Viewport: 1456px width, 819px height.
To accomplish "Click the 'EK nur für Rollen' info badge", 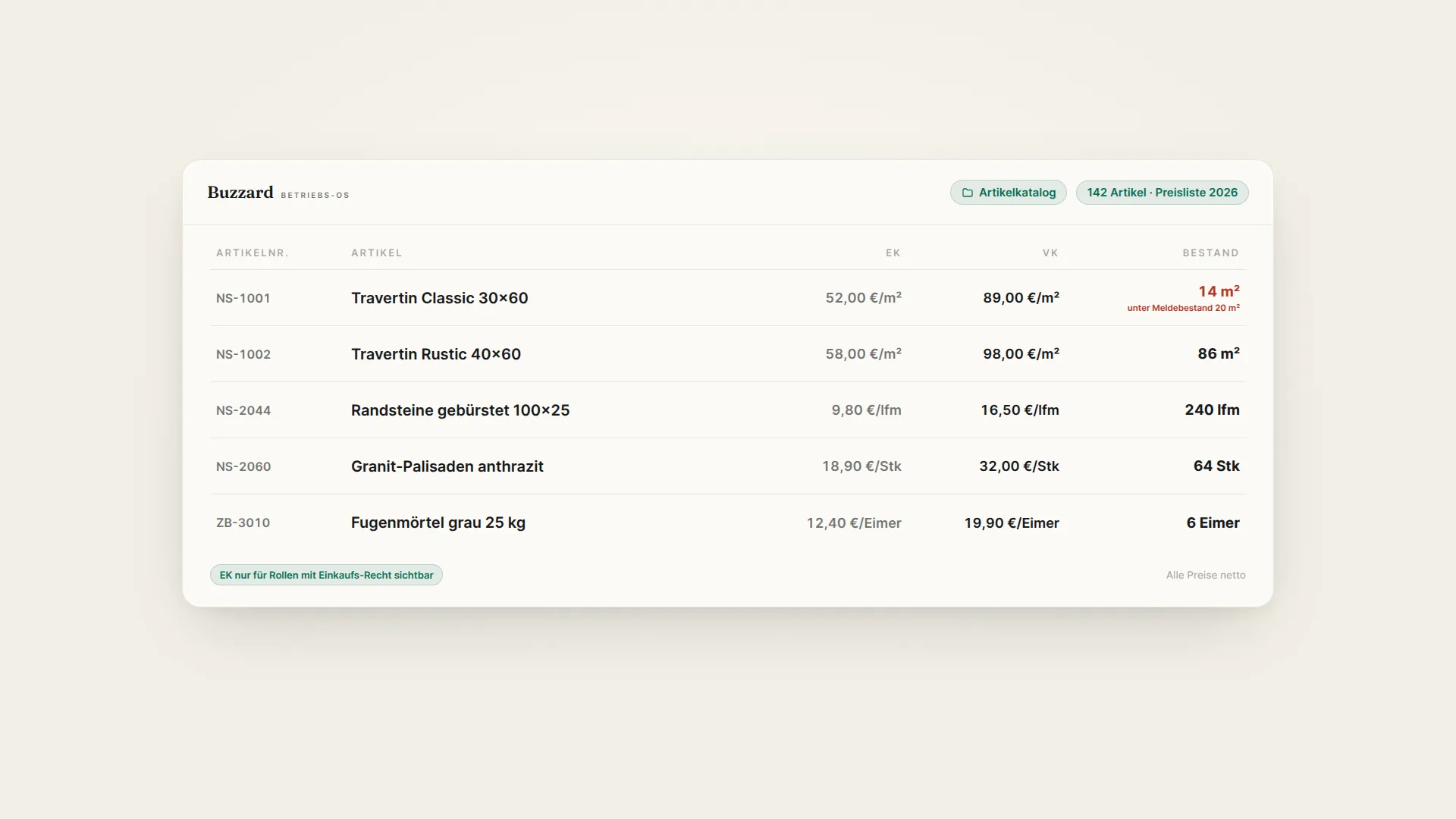I will click(326, 575).
